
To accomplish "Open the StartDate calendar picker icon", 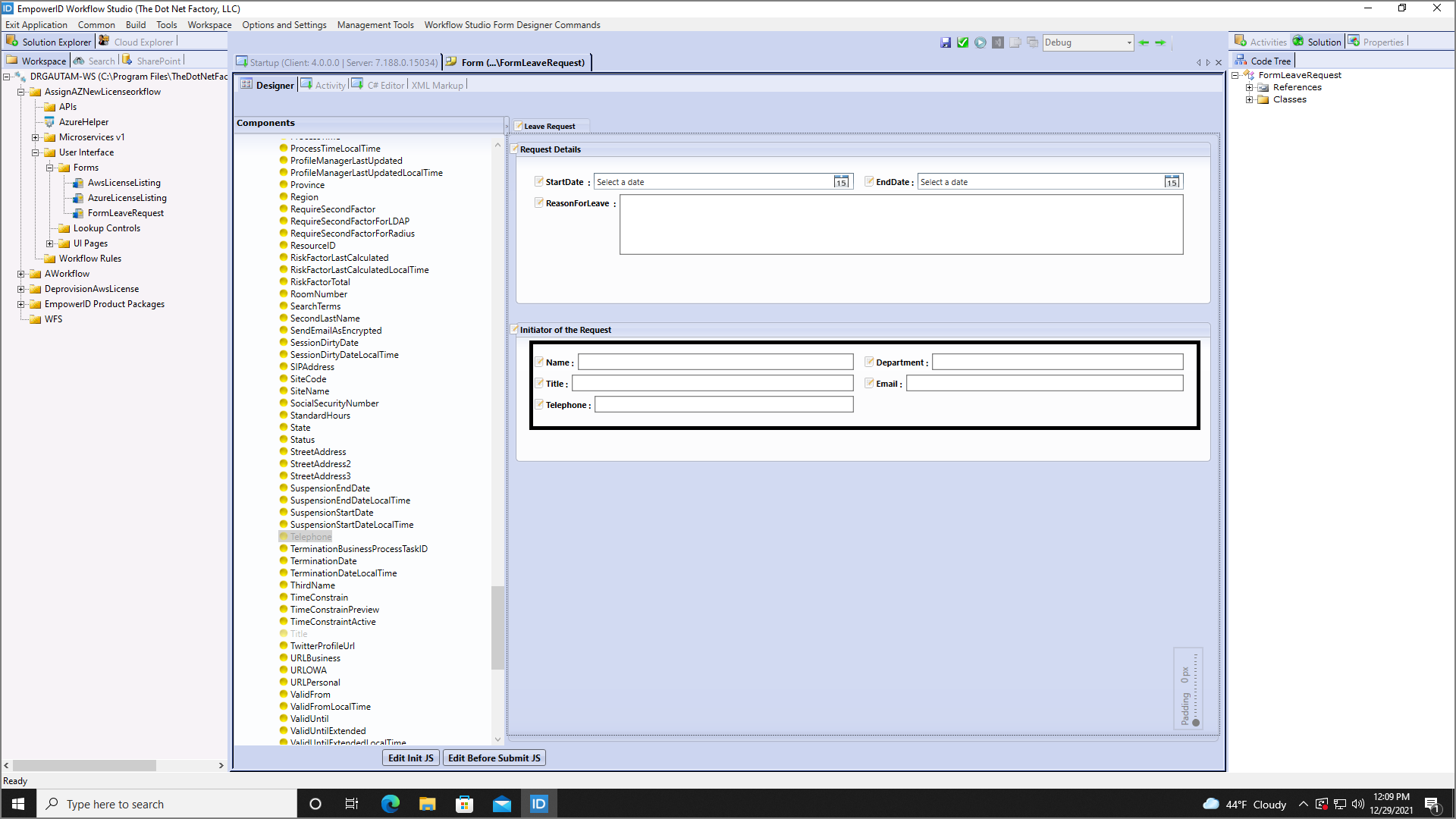I will coord(841,182).
